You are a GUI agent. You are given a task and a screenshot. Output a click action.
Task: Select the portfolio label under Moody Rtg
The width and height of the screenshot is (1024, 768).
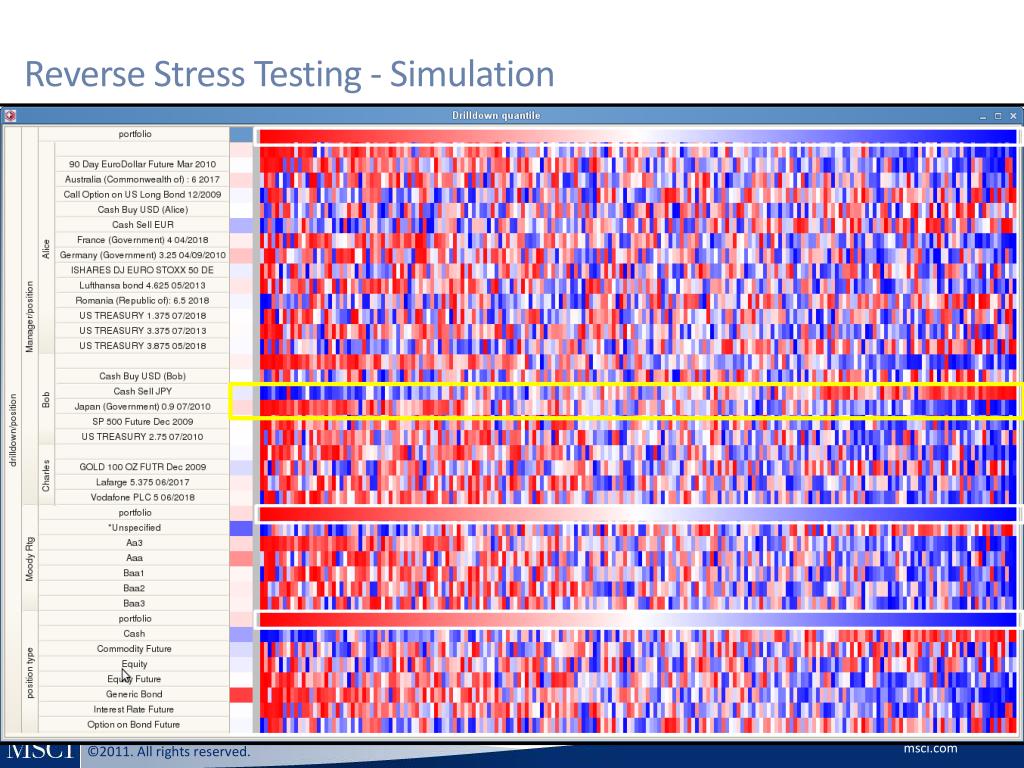click(x=135, y=513)
